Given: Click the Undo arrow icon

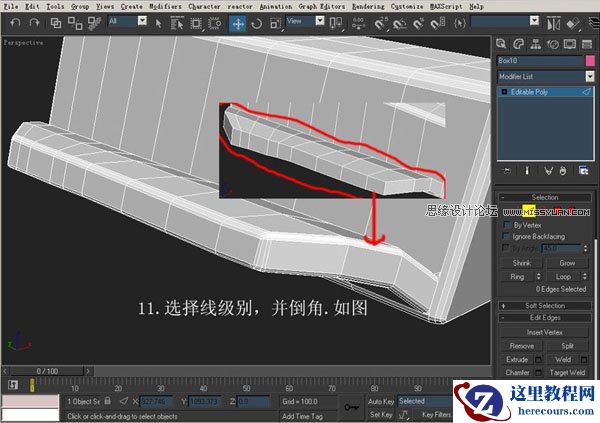Looking at the screenshot, I should click(x=15, y=23).
